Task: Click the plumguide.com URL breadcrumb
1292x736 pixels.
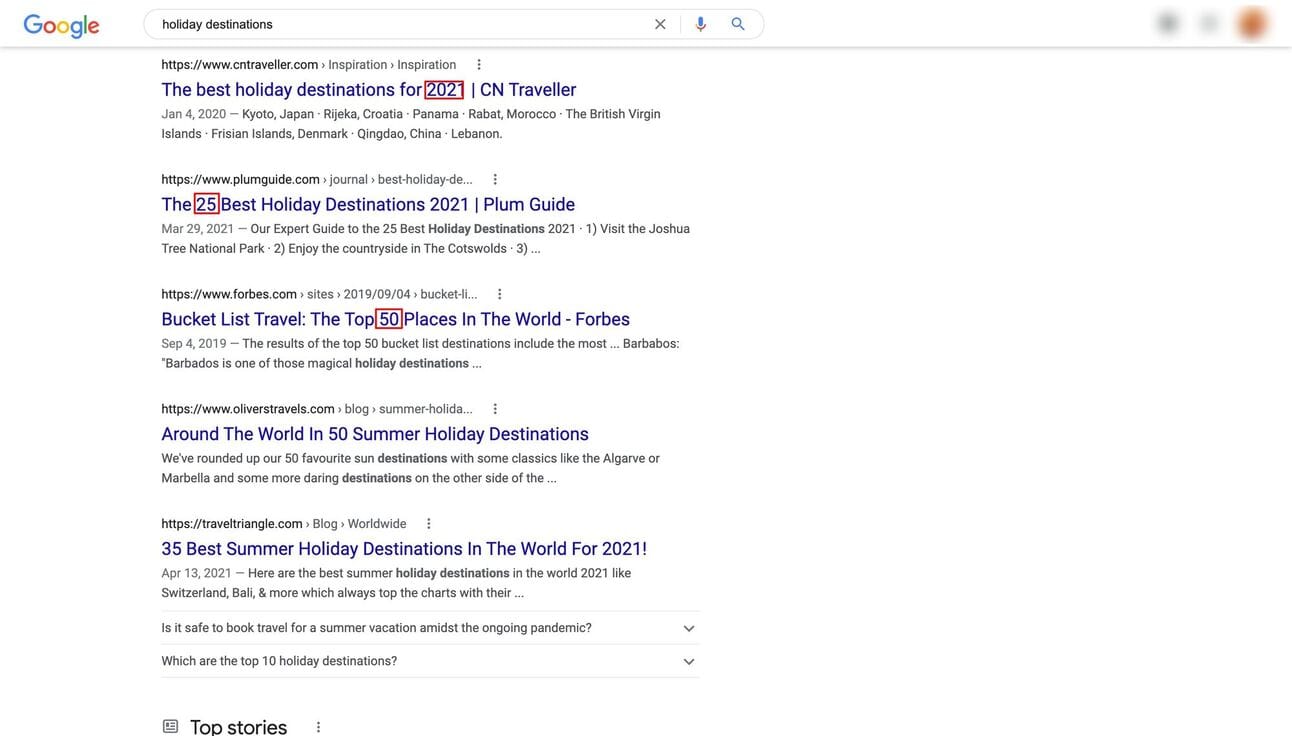Action: [317, 180]
